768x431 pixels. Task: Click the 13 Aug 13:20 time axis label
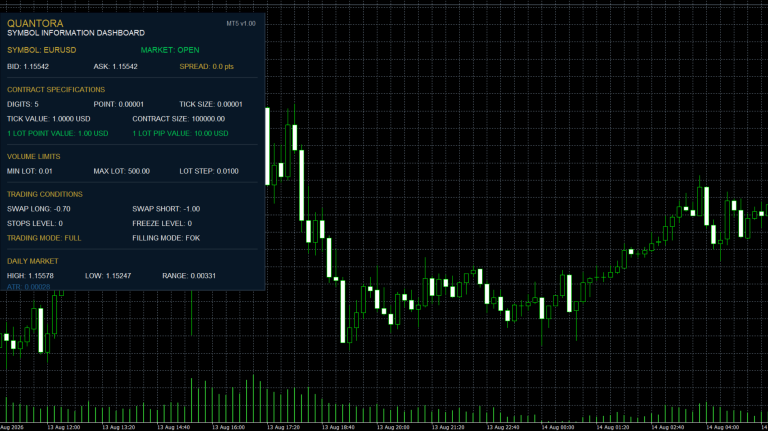119,428
